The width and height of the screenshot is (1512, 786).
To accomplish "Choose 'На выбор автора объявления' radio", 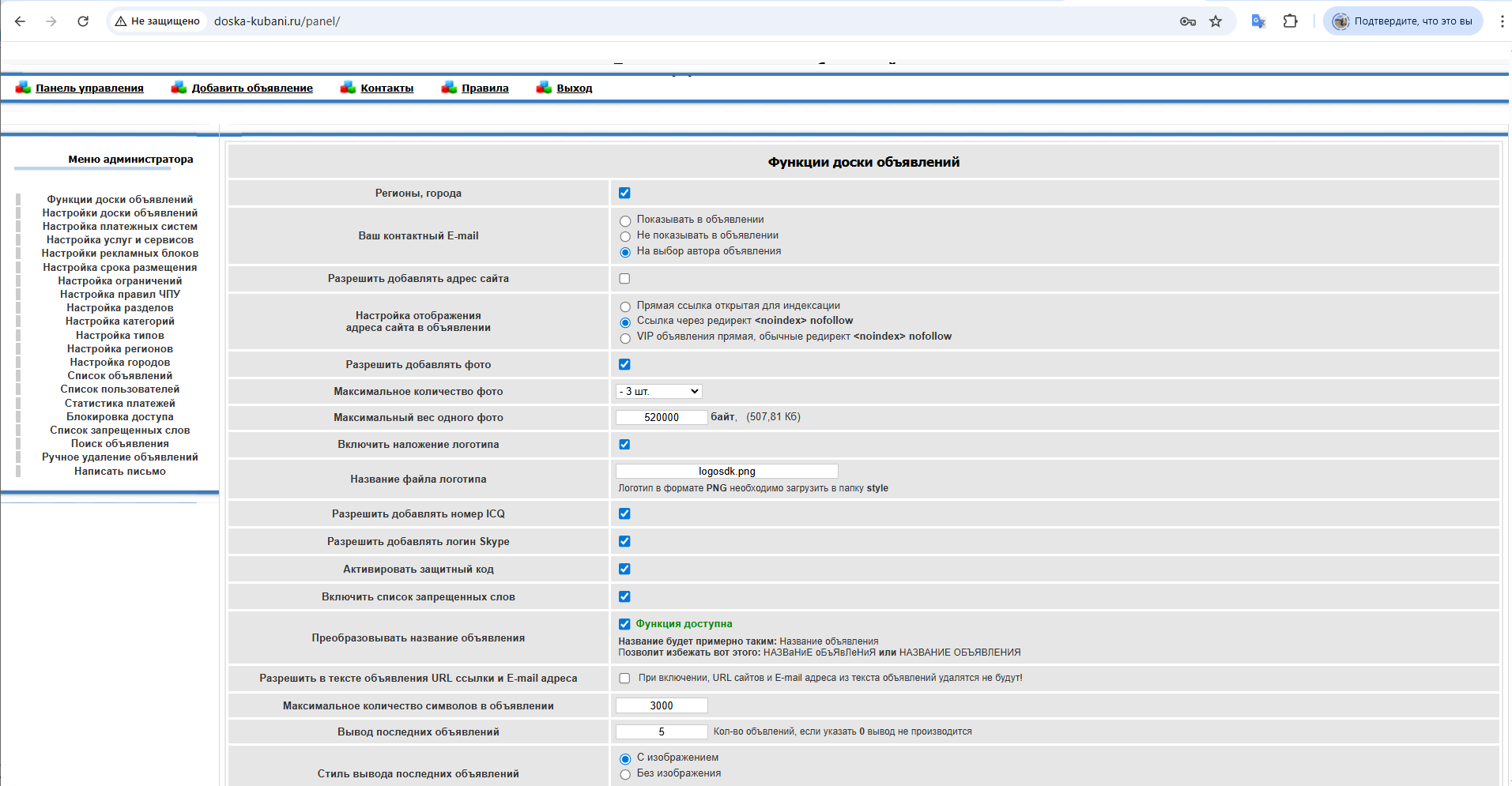I will pyautogui.click(x=625, y=252).
